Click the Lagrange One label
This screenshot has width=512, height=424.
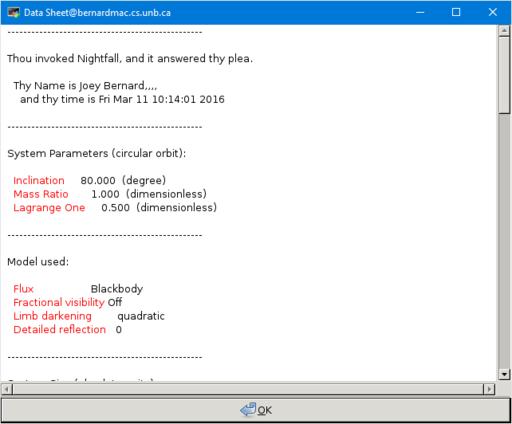click(x=49, y=208)
